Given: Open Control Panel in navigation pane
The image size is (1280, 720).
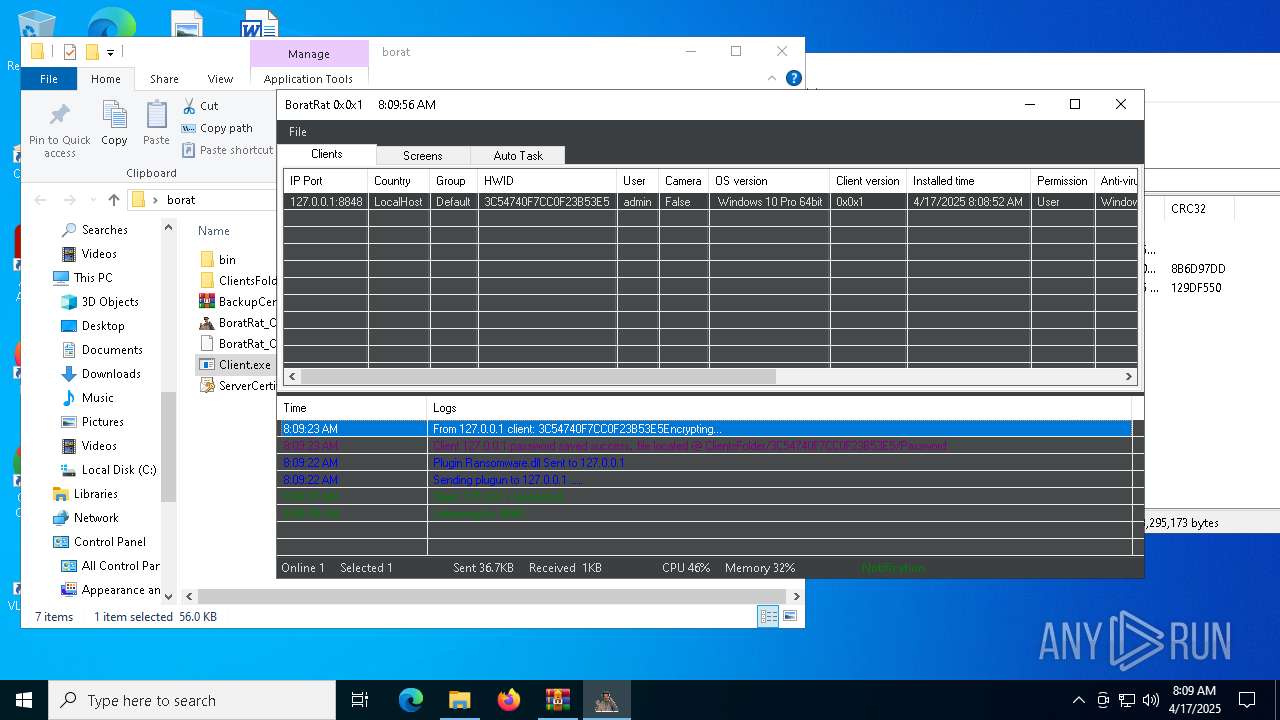Looking at the screenshot, I should [x=110, y=542].
